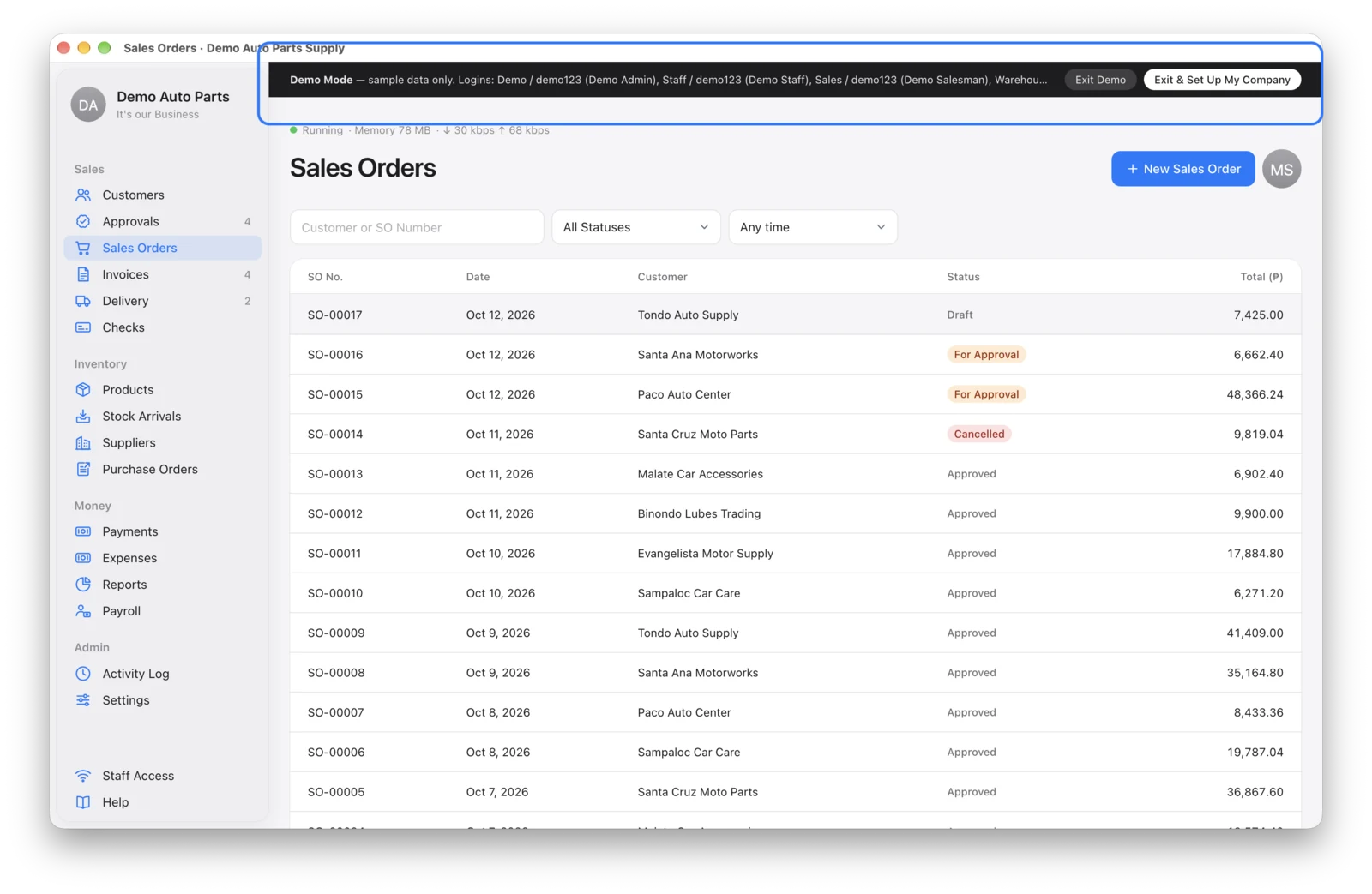Click the Payments money icon
Image resolution: width=1372 pixels, height=894 pixels.
click(83, 531)
